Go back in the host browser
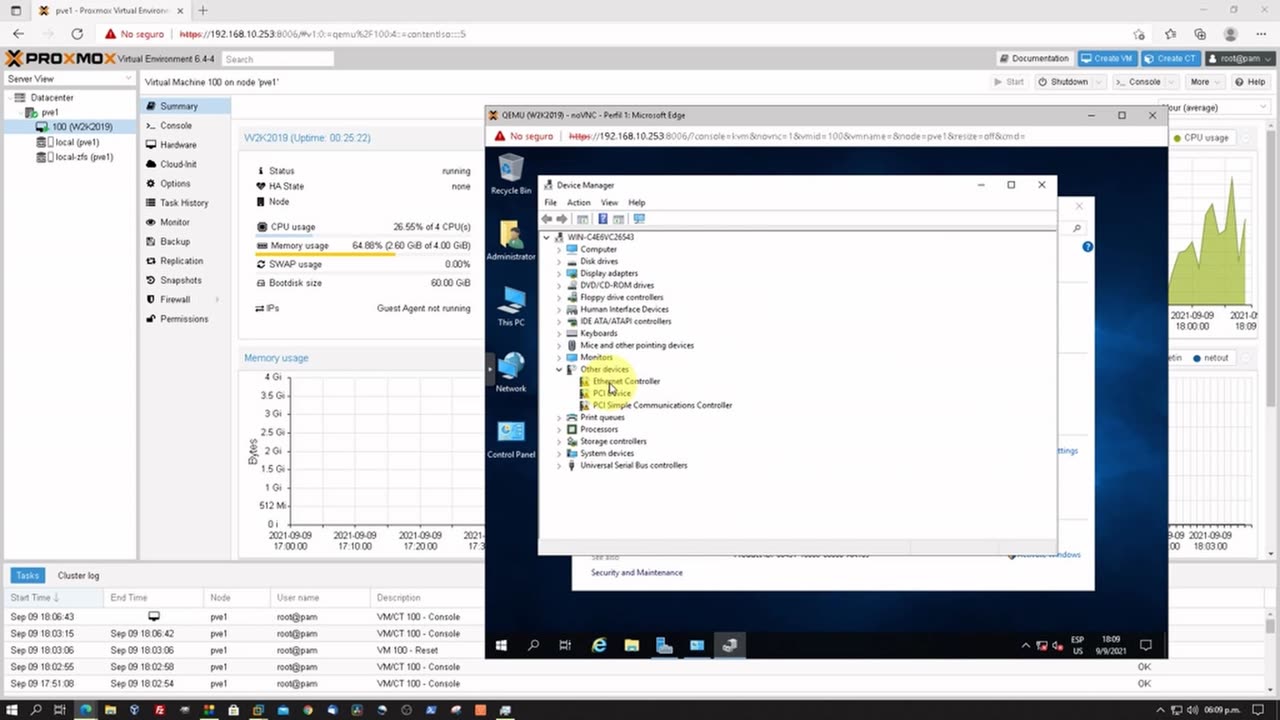Viewport: 1280px width, 720px height. [x=19, y=34]
